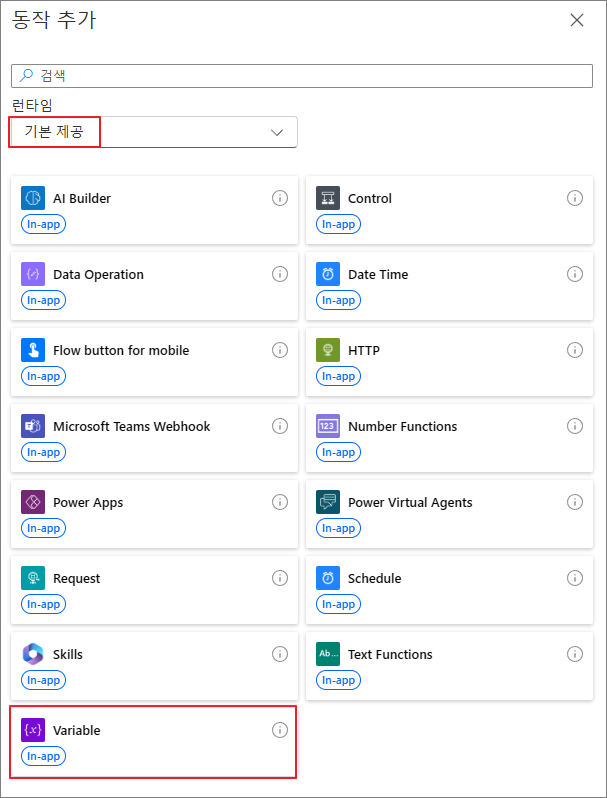Click the Request connector icon
Viewport: 607px width, 798px height.
[33, 578]
